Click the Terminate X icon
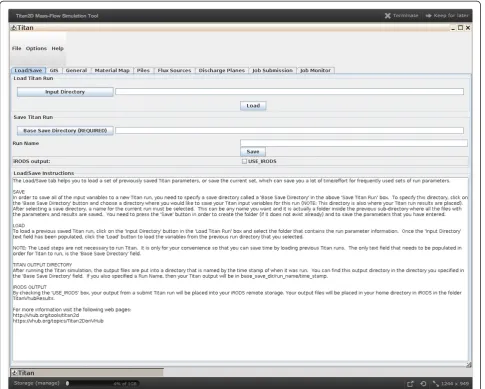Image resolution: width=485 pixels, height=389 pixels. pos(387,16)
